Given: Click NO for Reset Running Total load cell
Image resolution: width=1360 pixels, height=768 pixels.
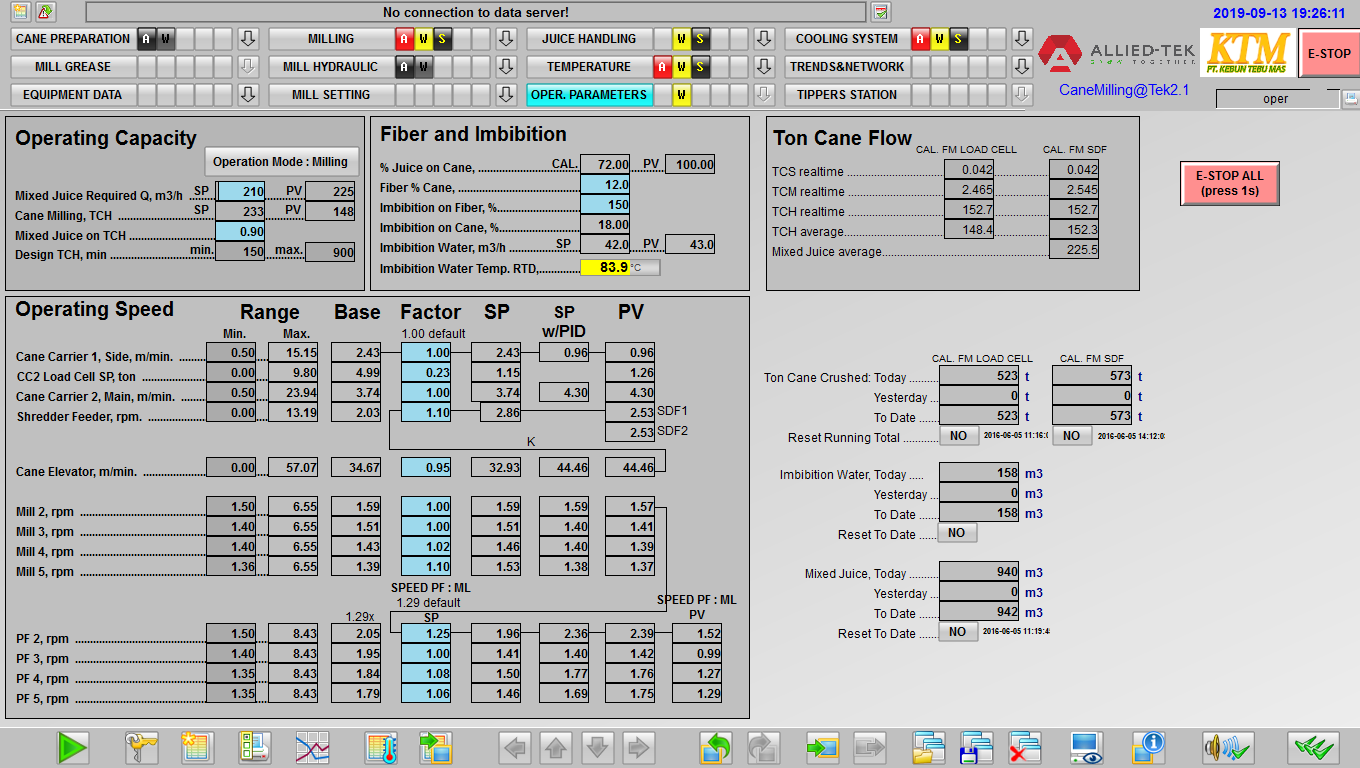Looking at the screenshot, I should [958, 436].
